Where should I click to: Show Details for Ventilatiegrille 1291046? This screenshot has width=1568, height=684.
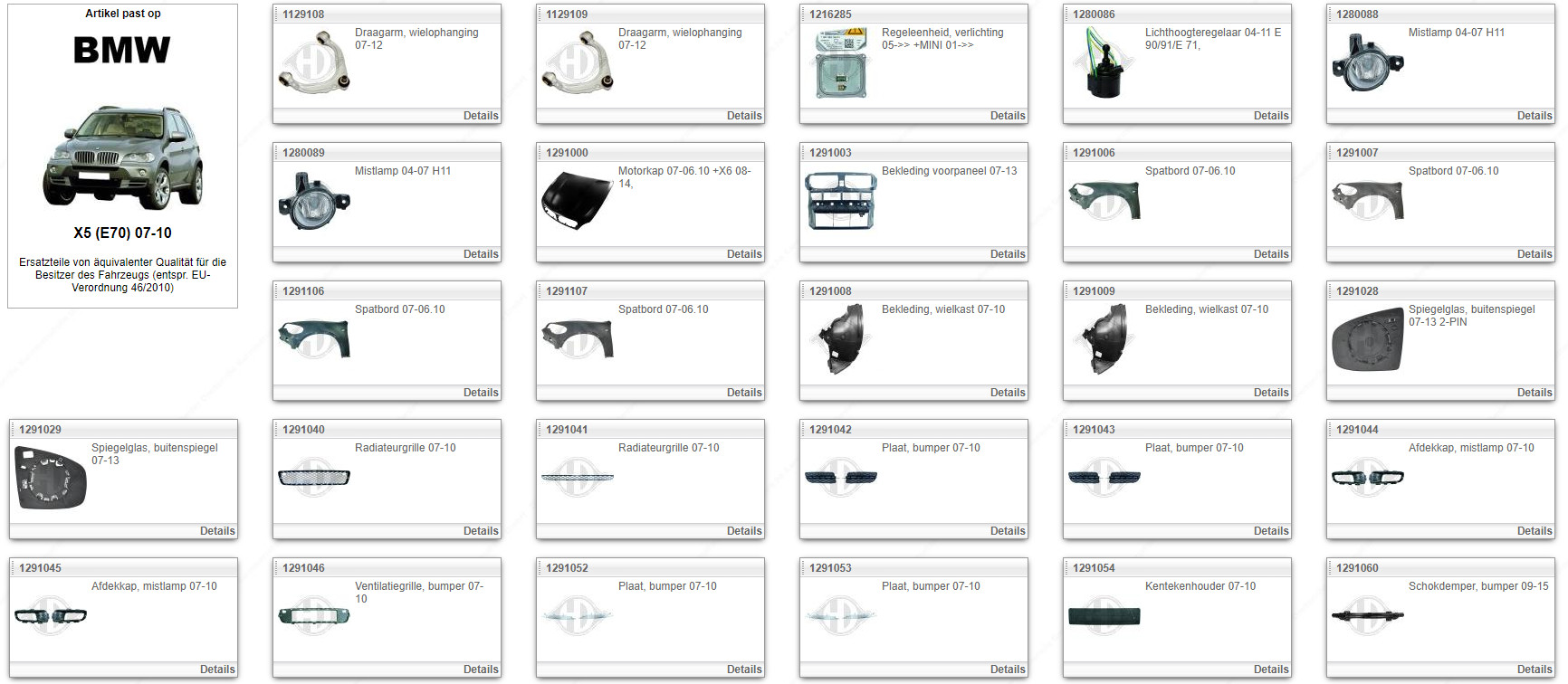481,670
